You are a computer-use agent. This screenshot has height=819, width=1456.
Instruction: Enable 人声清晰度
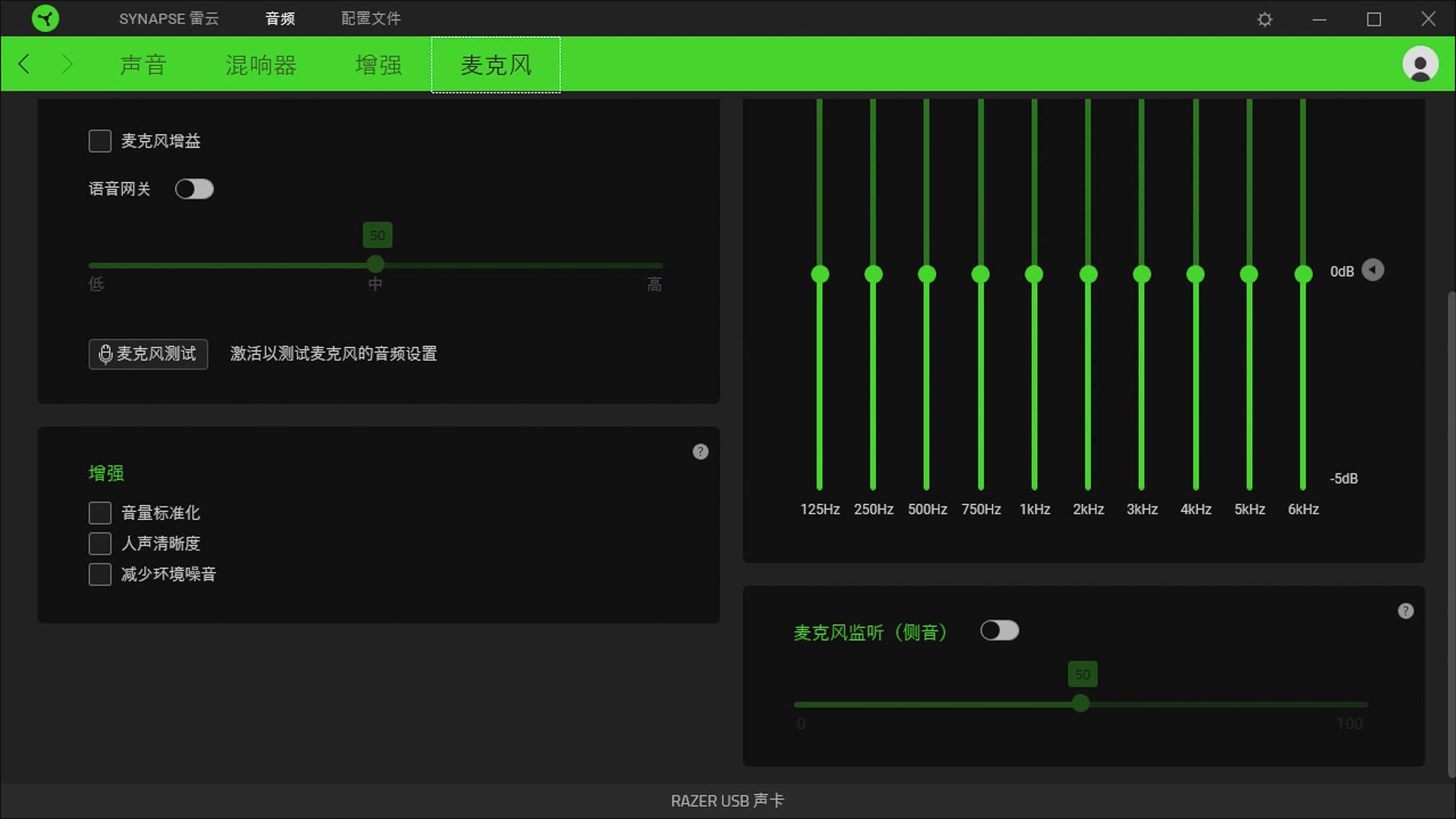tap(99, 543)
